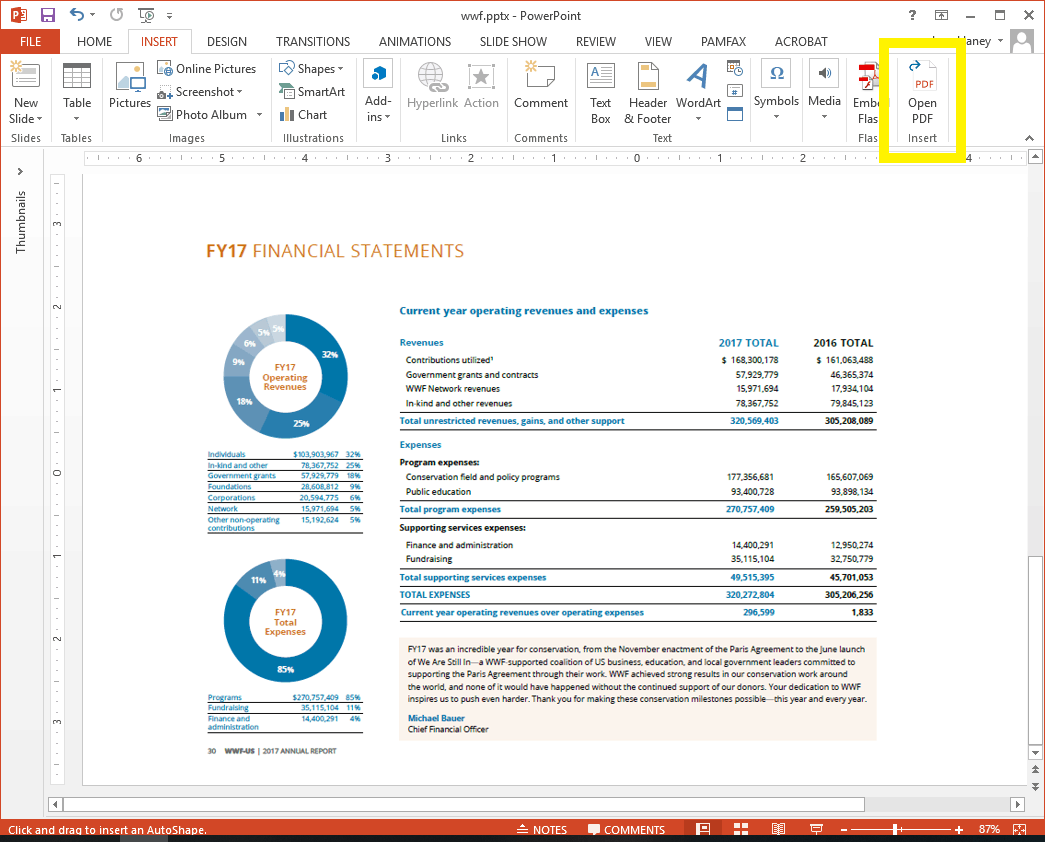1045x842 pixels.
Task: Open the undo history dropdown arrow
Action: point(92,15)
